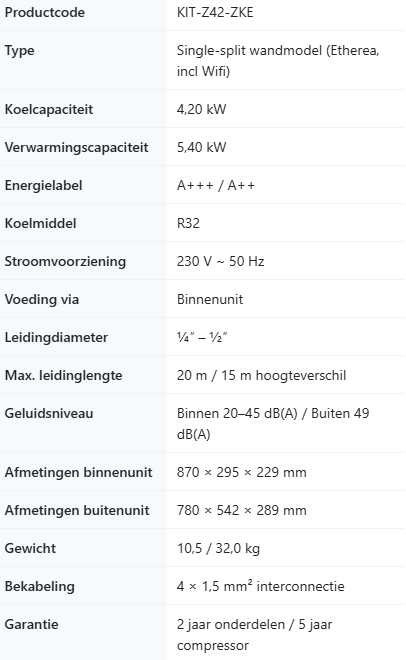Select the 20 m / 15 m hoogteverschil text

coord(261,375)
